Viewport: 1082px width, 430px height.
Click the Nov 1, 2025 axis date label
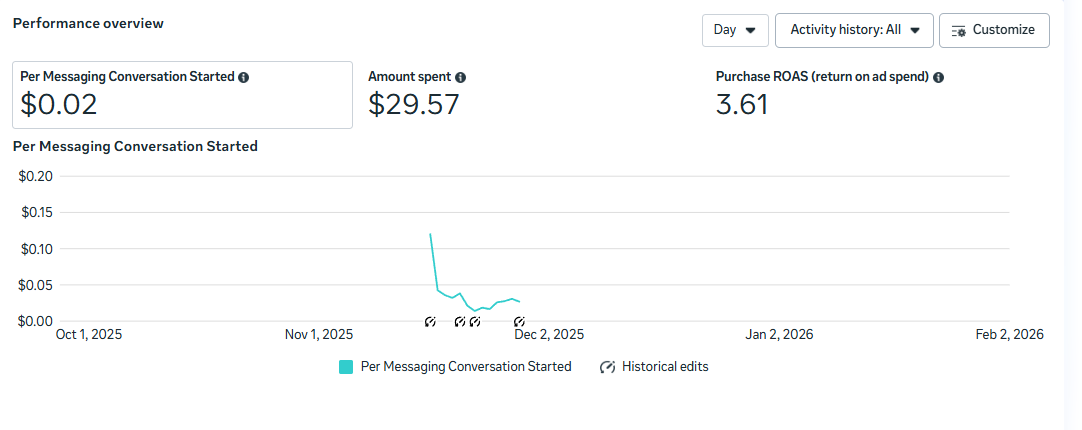pos(319,335)
